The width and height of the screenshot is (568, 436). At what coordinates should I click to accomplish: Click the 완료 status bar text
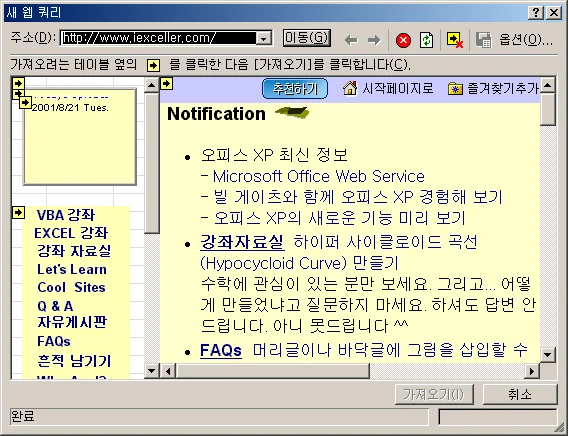(23, 416)
